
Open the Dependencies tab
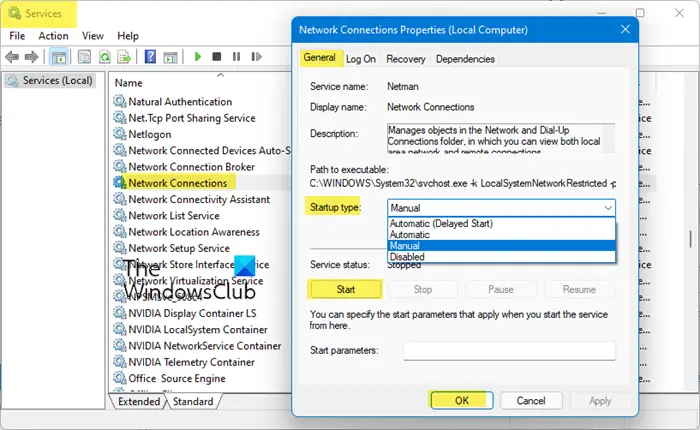[465, 59]
